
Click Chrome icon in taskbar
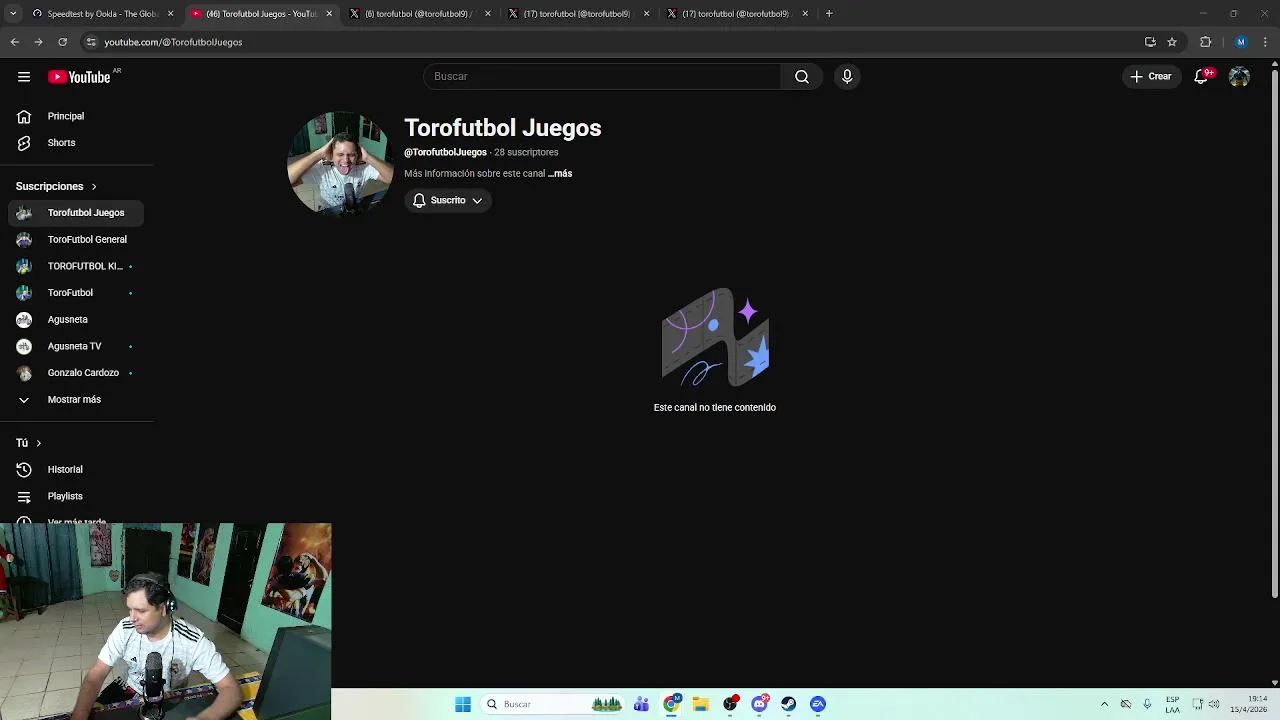click(672, 704)
